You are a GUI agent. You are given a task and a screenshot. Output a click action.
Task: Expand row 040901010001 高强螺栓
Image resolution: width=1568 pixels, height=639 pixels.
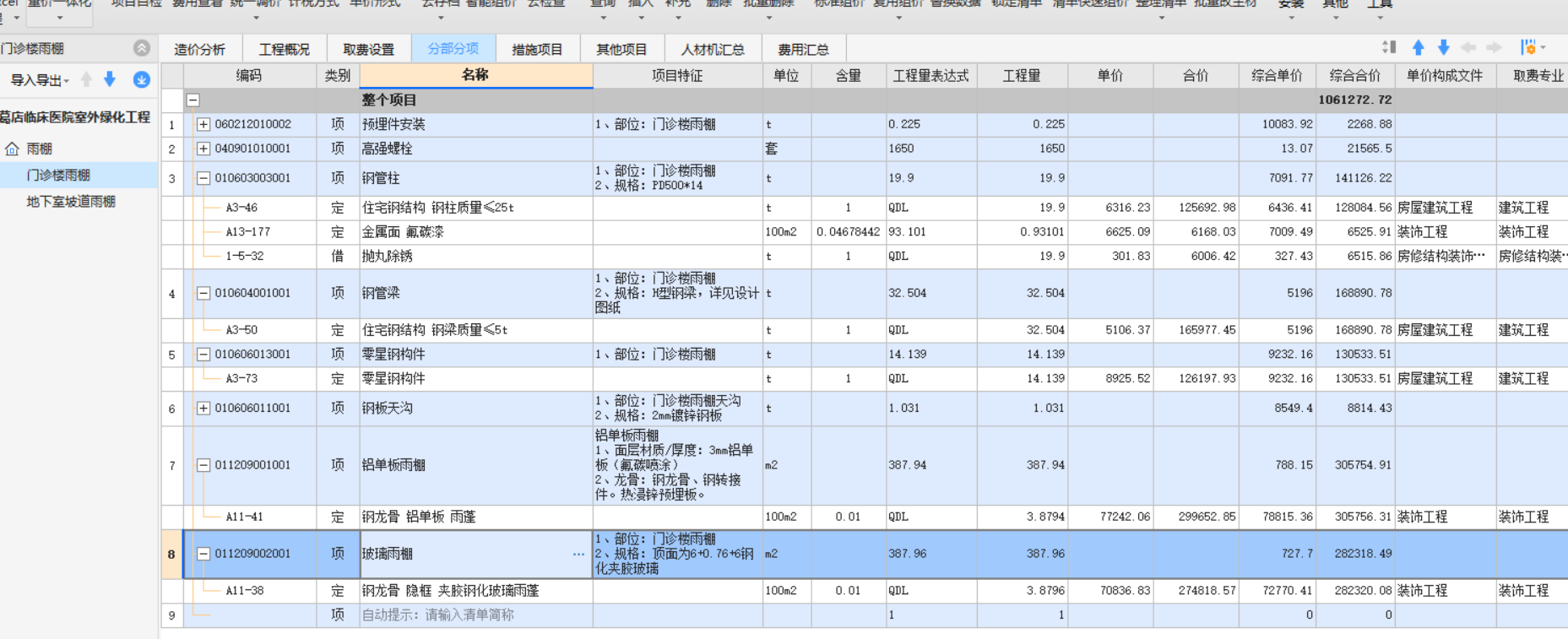point(203,149)
